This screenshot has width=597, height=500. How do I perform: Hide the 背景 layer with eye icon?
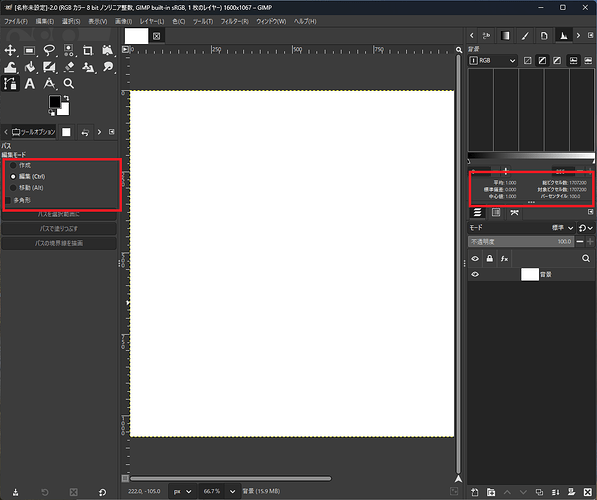pyautogui.click(x=475, y=274)
